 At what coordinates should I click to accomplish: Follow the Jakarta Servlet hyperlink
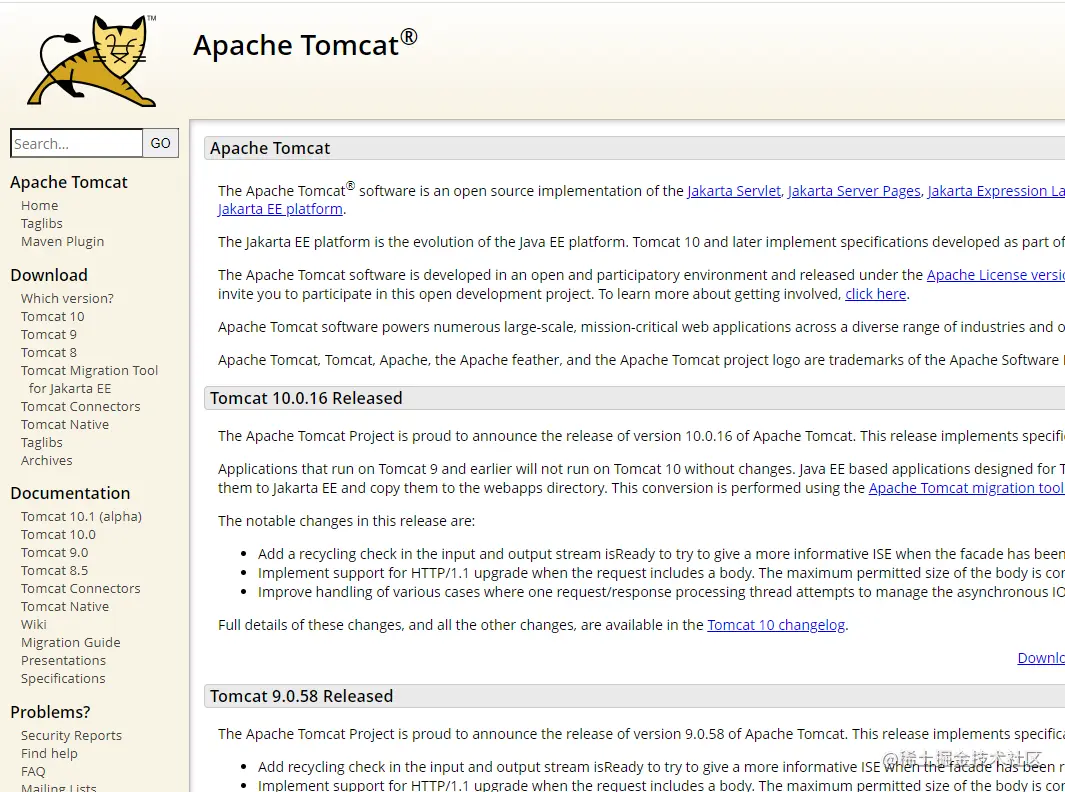(x=734, y=191)
